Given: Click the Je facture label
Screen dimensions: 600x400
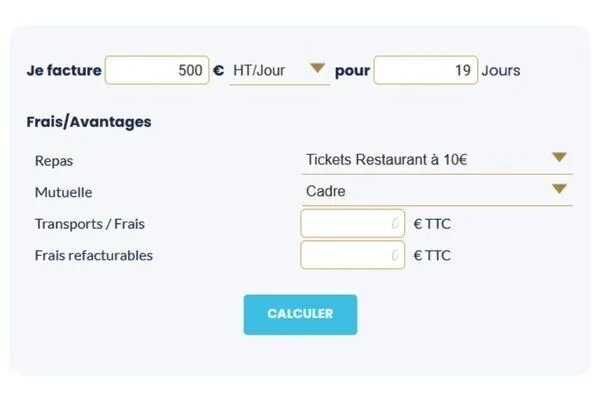Looking at the screenshot, I should tap(64, 71).
